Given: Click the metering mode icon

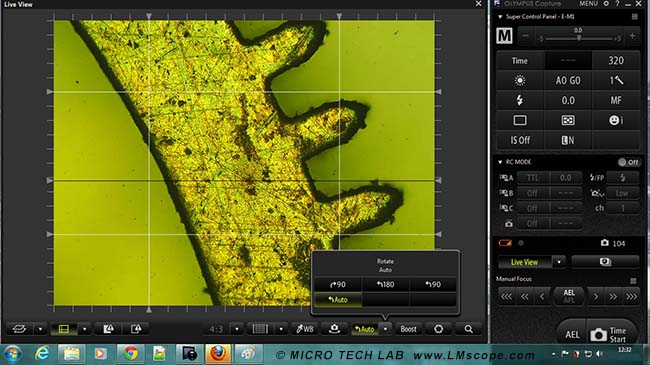Looking at the screenshot, I should [568, 120].
